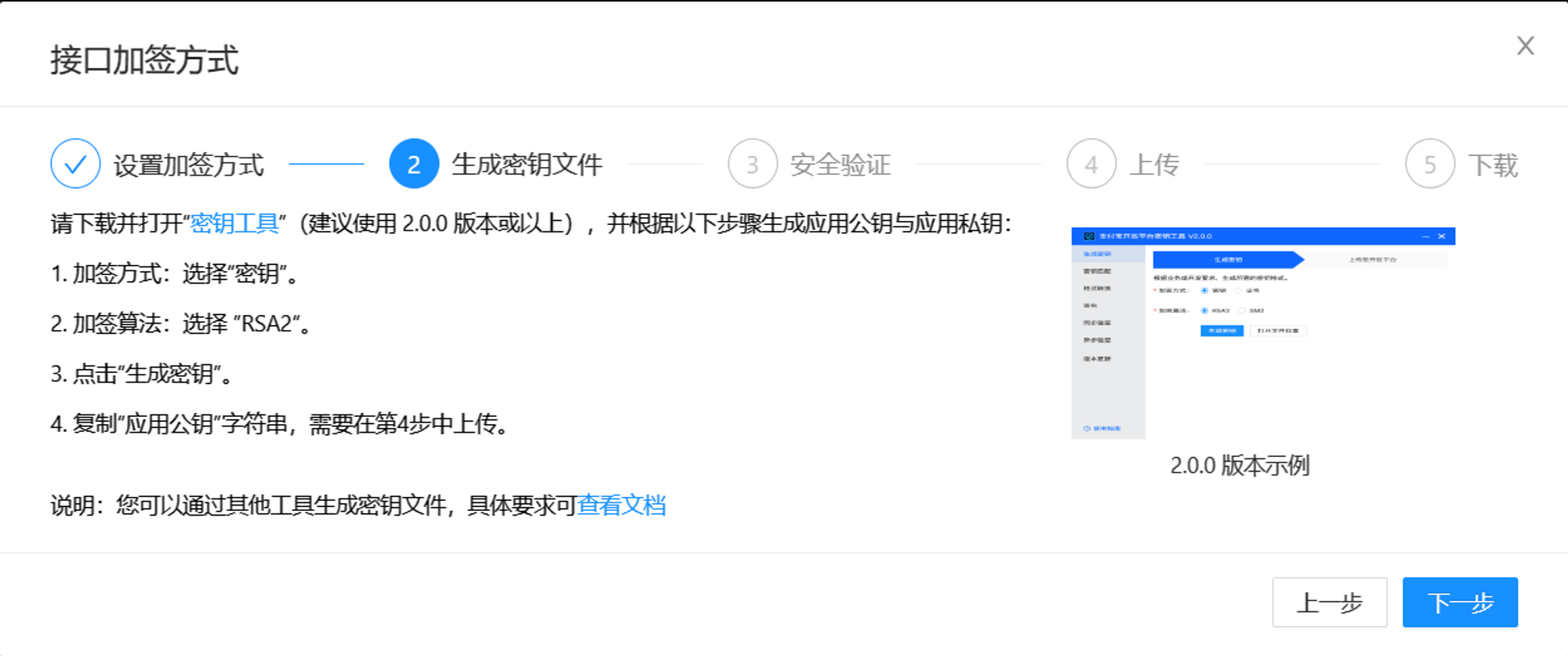The height and width of the screenshot is (656, 1568).
Task: Click the 下一步 button
Action: 1460,602
